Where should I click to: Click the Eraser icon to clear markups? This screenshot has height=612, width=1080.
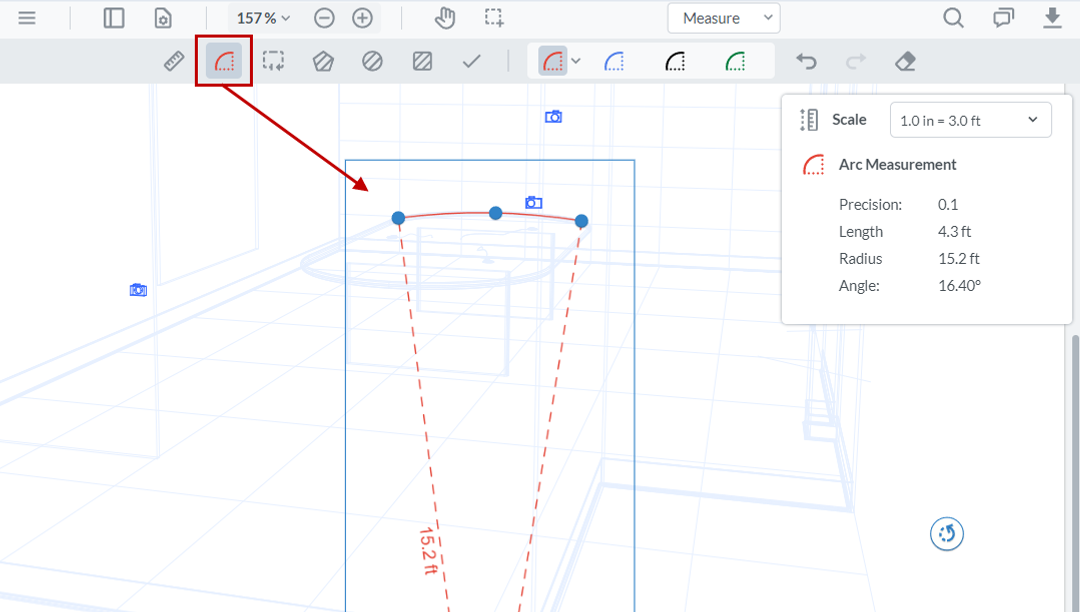pyautogui.click(x=905, y=60)
